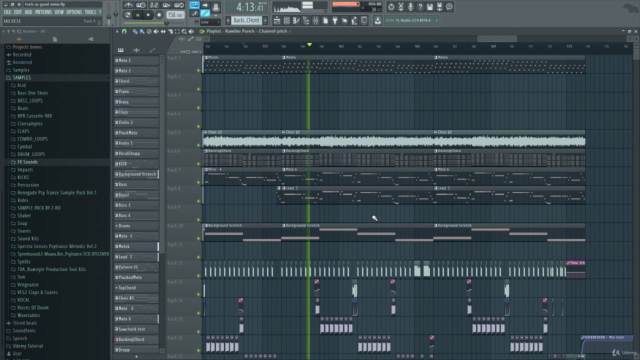Image resolution: width=640 pixels, height=360 pixels.
Task: Open the FX Sounds folder in browser
Action: coord(27,162)
